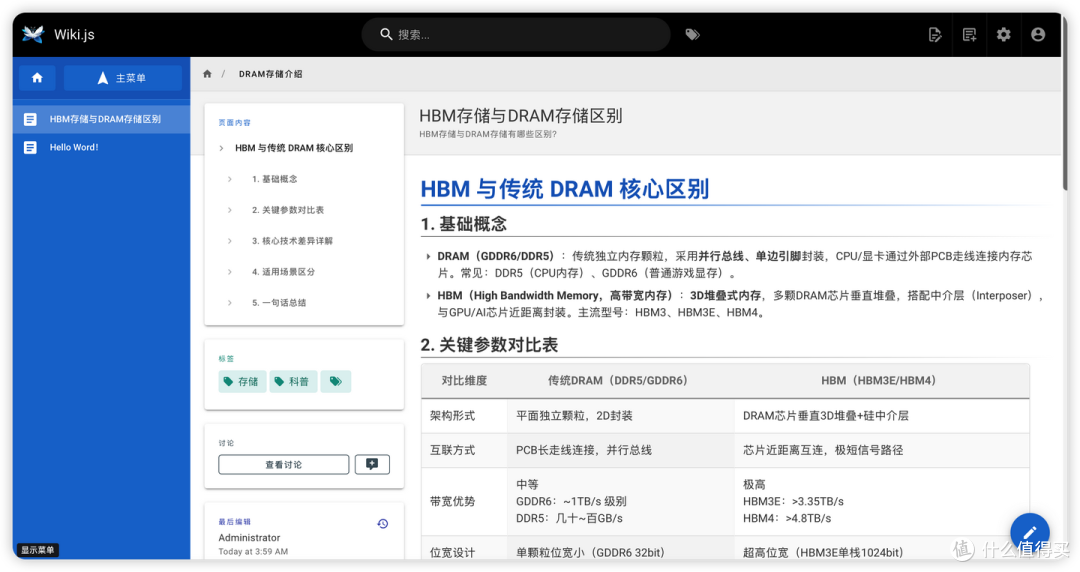Open the 主菜单 navigation button
The width and height of the screenshot is (1080, 572).
[123, 78]
